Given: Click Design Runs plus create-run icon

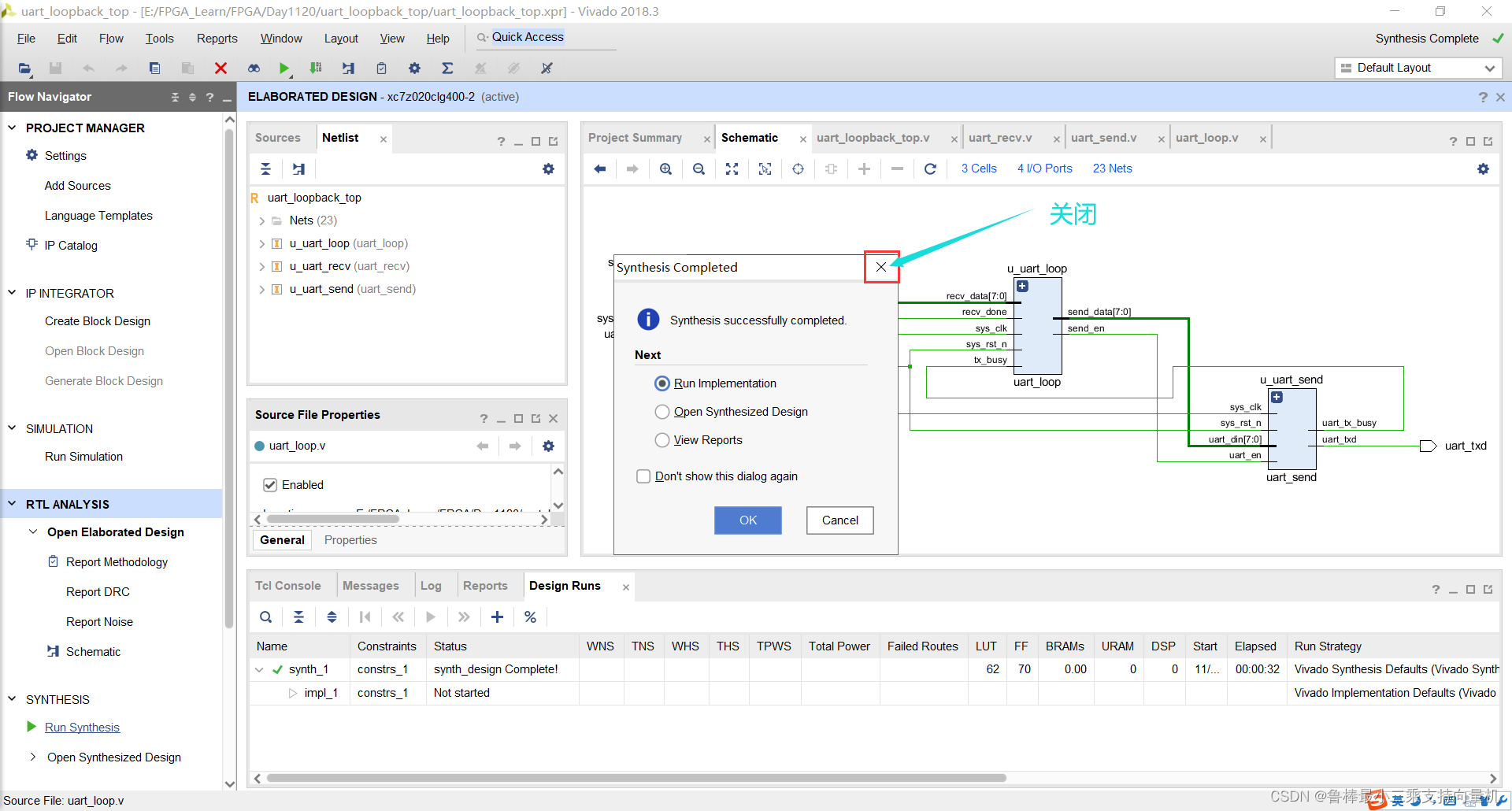Looking at the screenshot, I should coord(497,617).
